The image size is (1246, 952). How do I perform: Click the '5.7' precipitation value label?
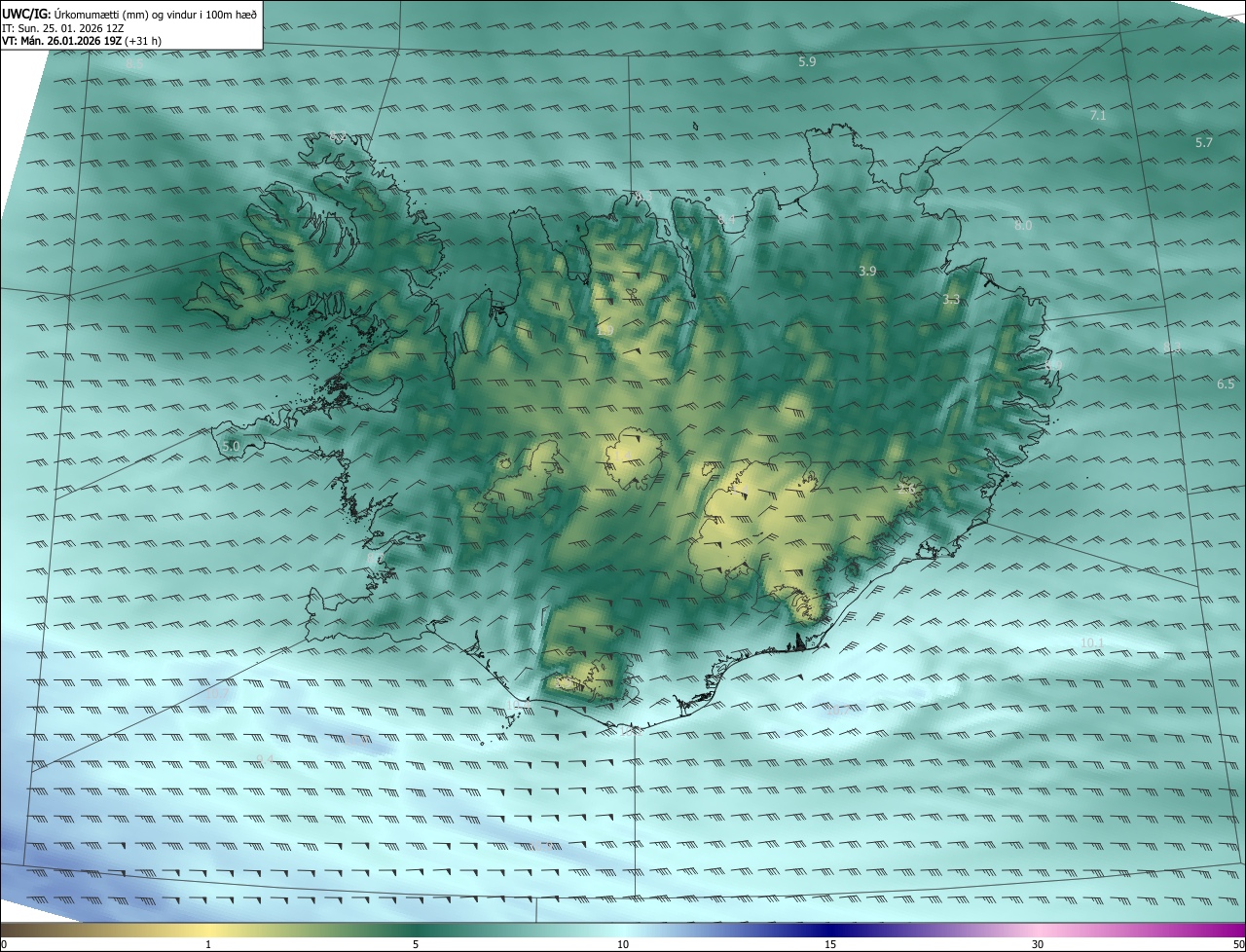[x=1204, y=142]
